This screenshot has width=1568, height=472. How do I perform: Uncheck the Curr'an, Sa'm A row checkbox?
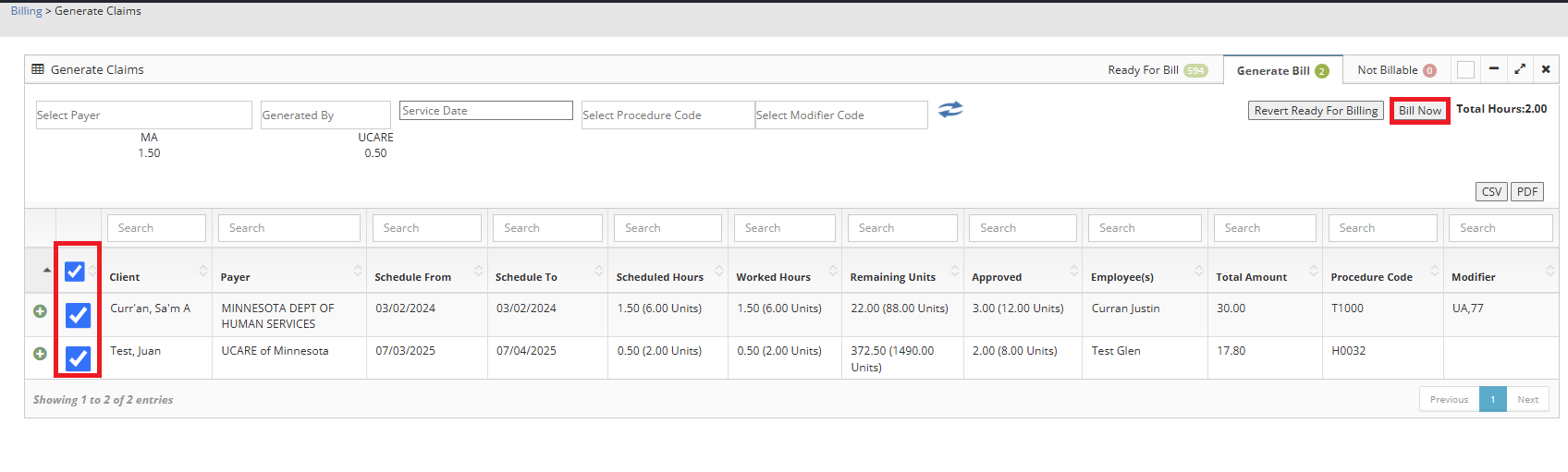coord(79,316)
